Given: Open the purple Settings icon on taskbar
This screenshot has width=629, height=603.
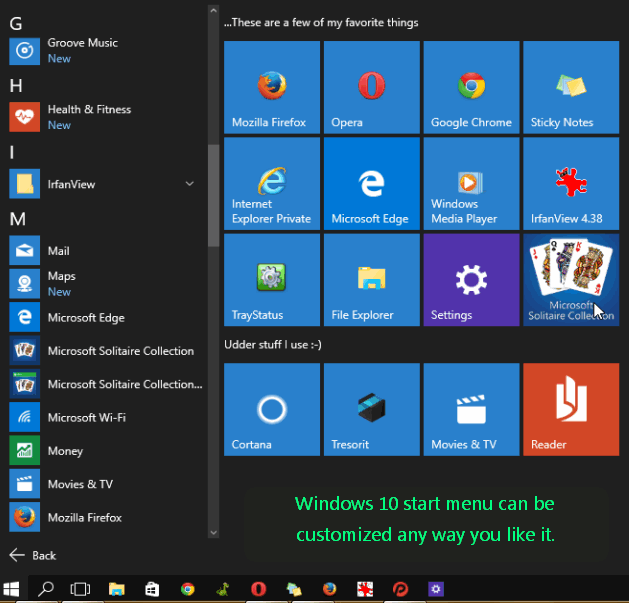Looking at the screenshot, I should pyautogui.click(x=436, y=589).
